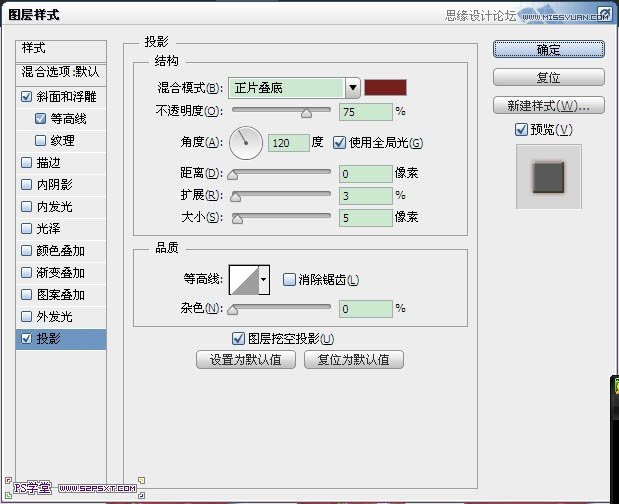Select the 外发光 list entry
The image size is (619, 504).
coord(61,317)
